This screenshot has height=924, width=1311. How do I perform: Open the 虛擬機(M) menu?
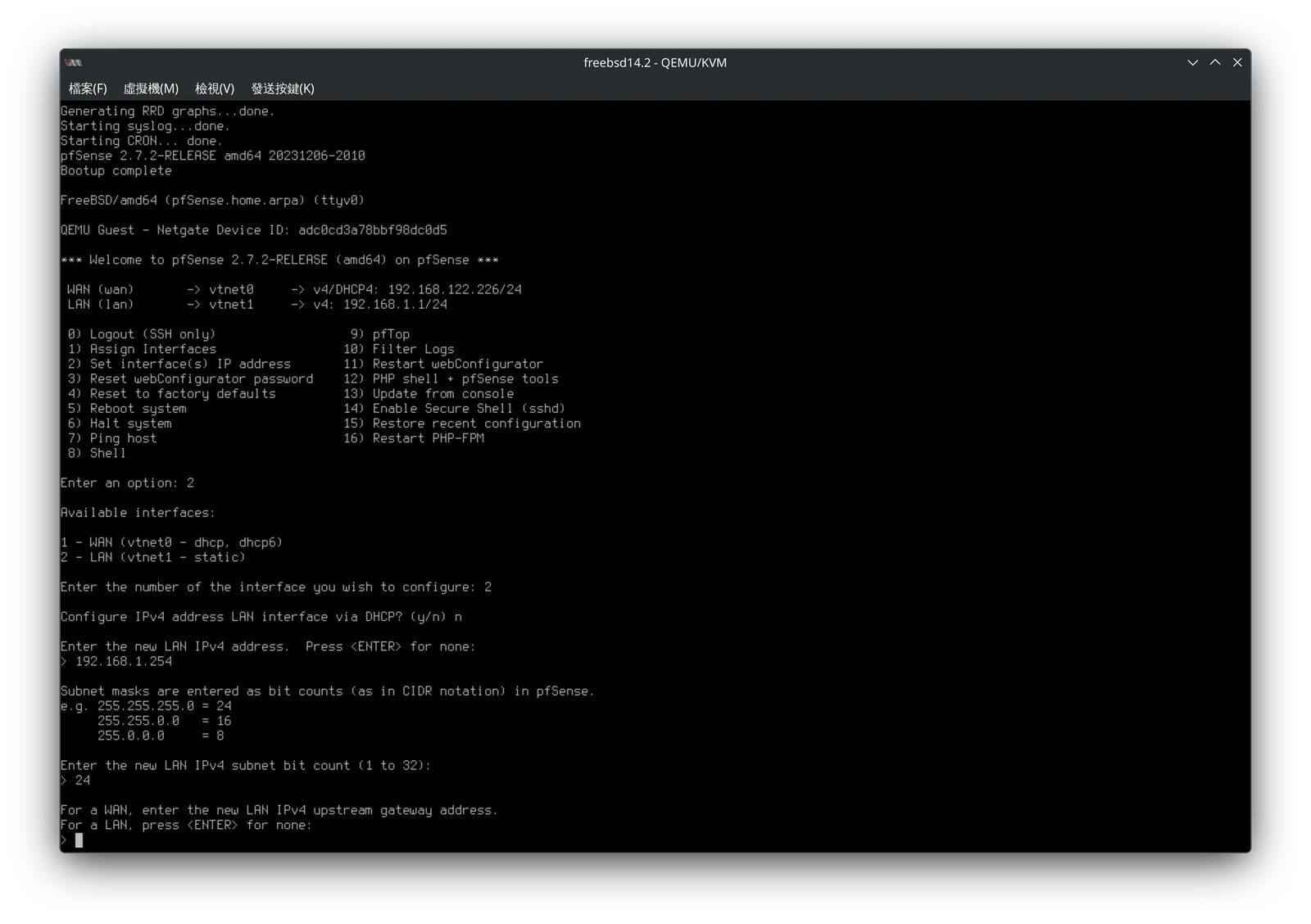[151, 88]
